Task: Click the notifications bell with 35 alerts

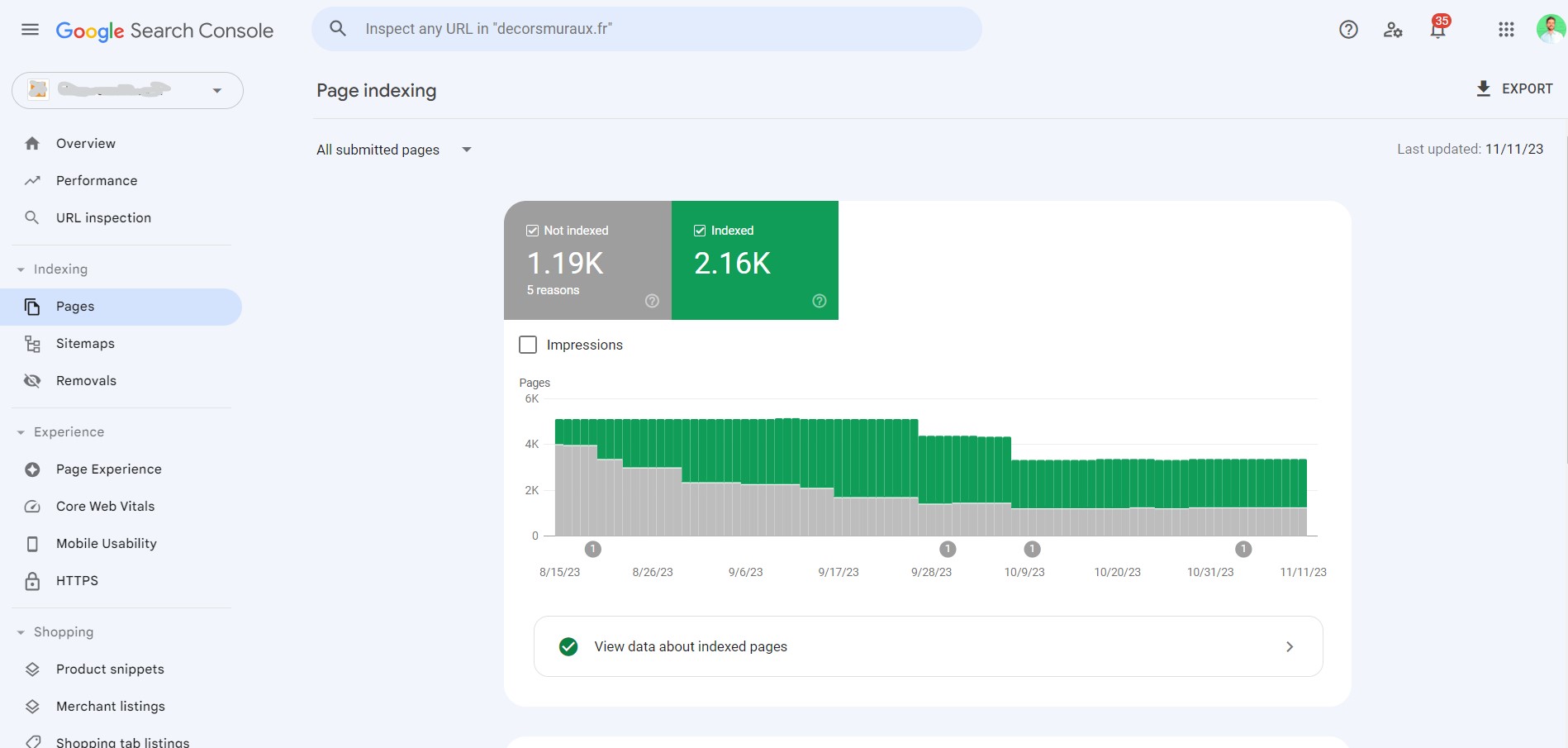Action: (1437, 29)
